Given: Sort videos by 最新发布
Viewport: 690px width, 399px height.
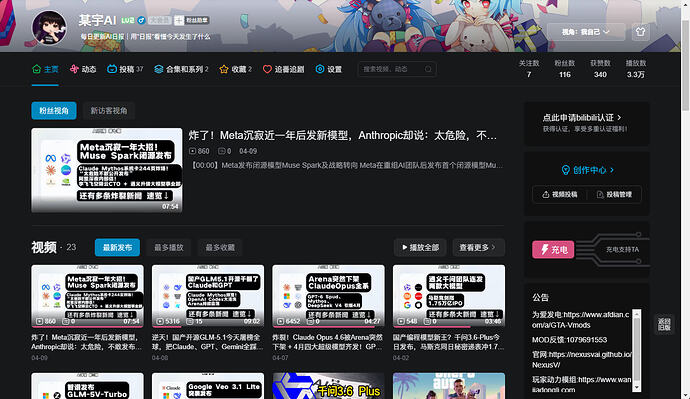Looking at the screenshot, I should 117,248.
